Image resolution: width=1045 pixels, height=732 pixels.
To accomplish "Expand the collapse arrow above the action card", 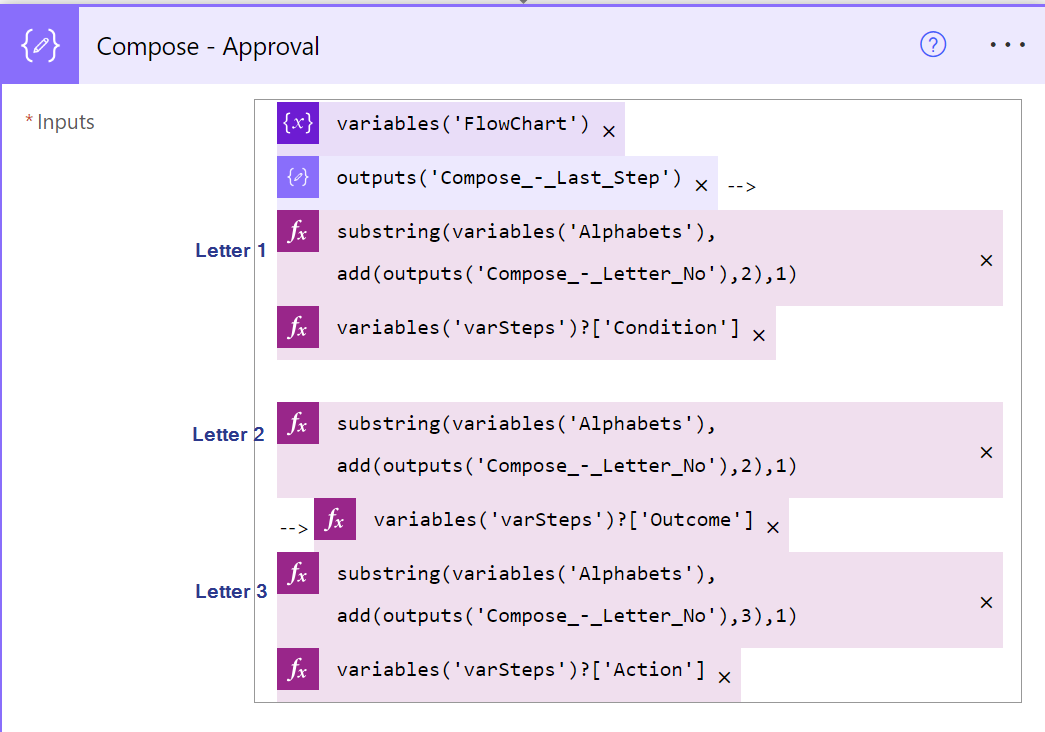I will click(x=522, y=4).
